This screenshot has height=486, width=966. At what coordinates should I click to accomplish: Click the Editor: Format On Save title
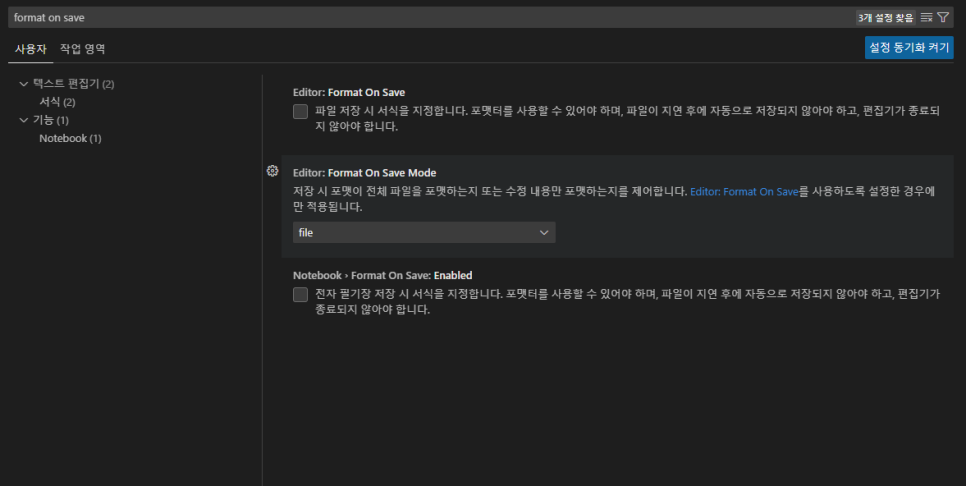pyautogui.click(x=349, y=92)
